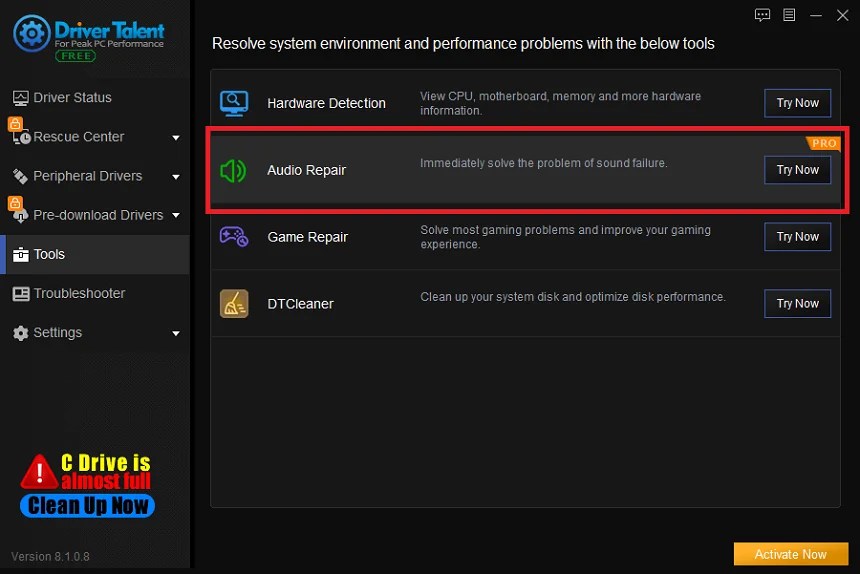Click the Game Repair controller icon
The image size is (860, 574).
(234, 237)
